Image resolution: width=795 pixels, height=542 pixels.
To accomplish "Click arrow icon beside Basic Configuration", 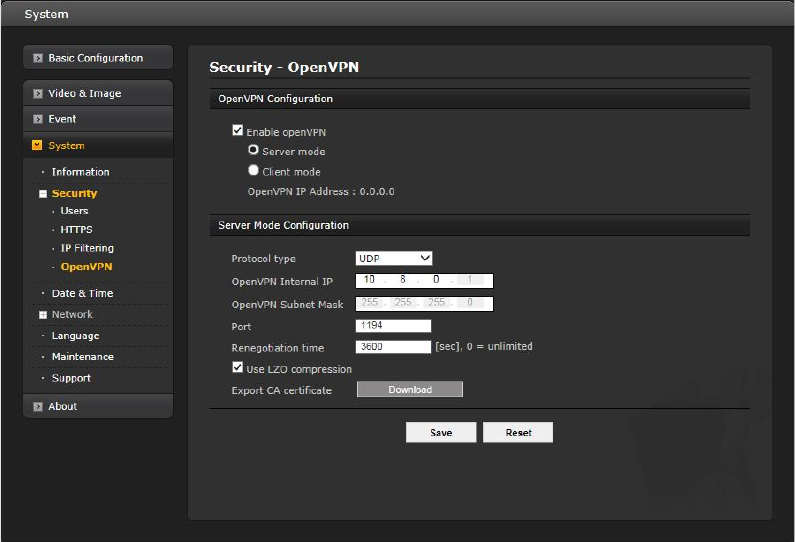I will pyautogui.click(x=38, y=58).
